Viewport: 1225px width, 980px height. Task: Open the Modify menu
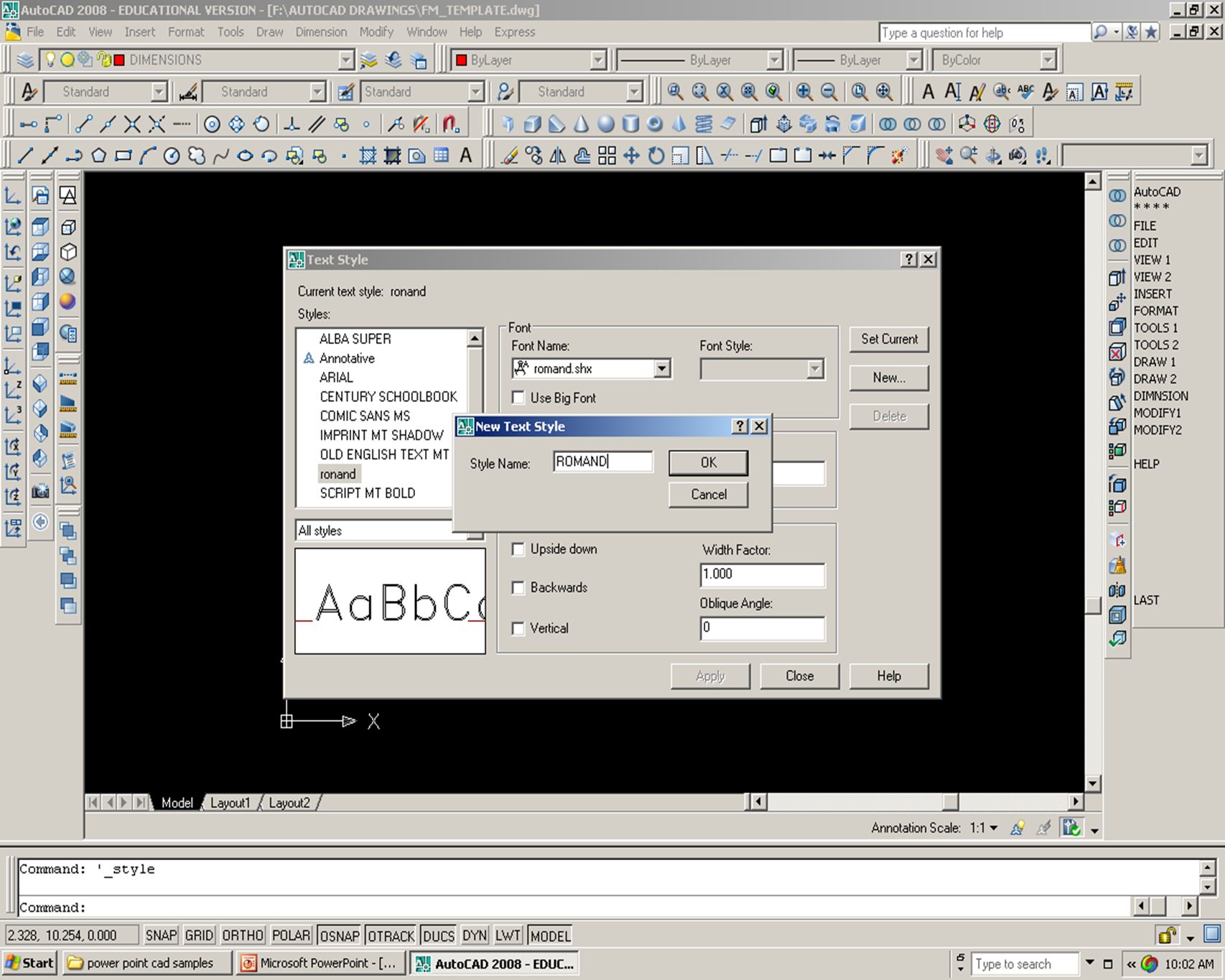(376, 32)
